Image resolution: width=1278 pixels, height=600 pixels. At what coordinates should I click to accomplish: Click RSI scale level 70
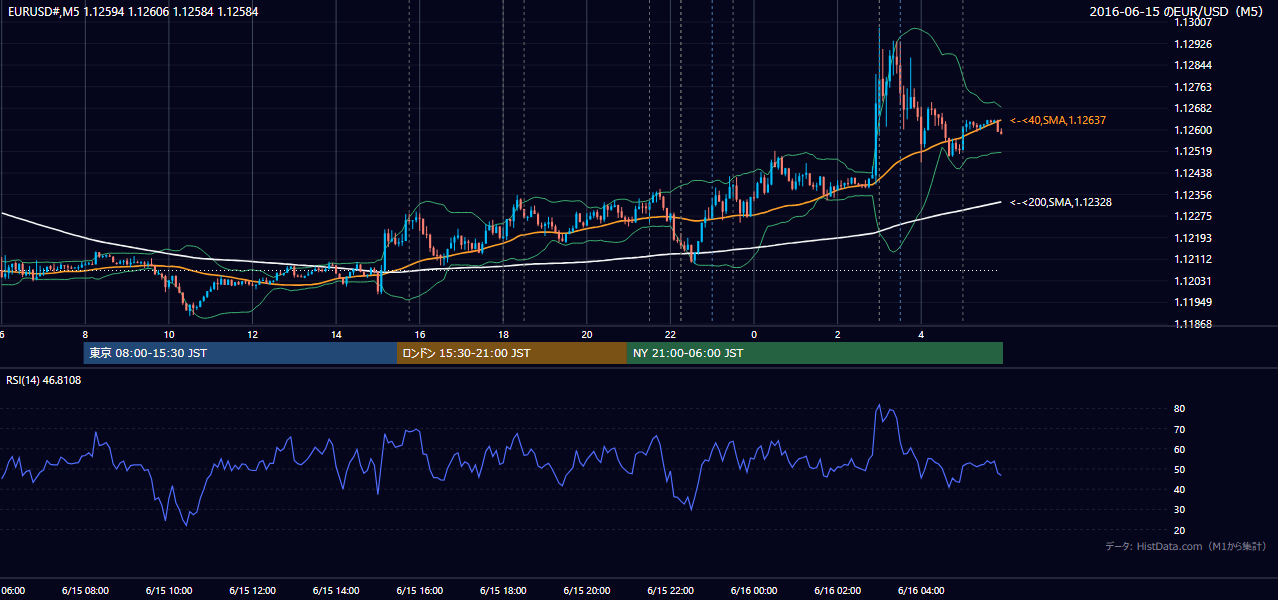[x=1180, y=429]
